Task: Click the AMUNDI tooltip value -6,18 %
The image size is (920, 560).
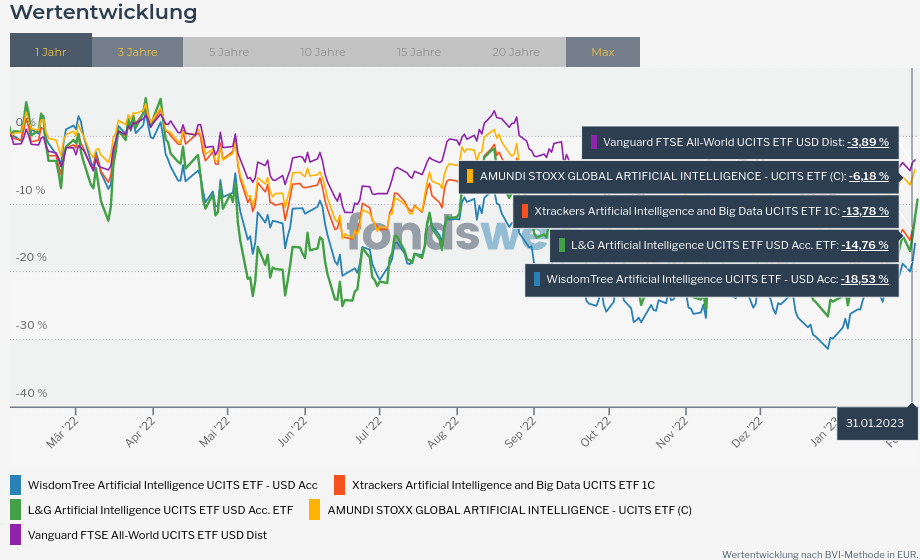Action: click(868, 176)
